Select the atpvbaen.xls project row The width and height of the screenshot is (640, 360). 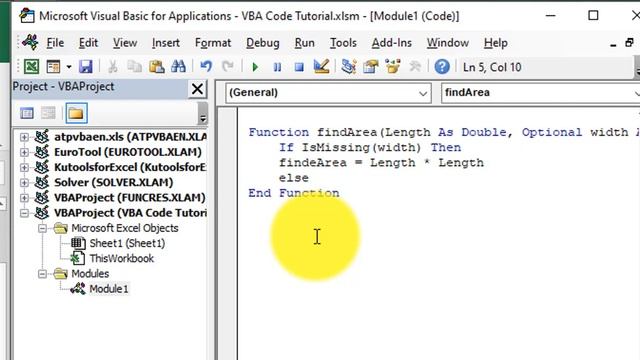click(x=130, y=137)
